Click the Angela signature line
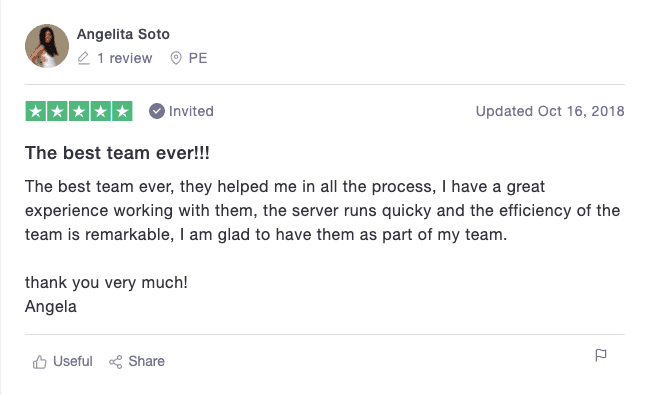Screen dimensions: 649x395 (51, 307)
